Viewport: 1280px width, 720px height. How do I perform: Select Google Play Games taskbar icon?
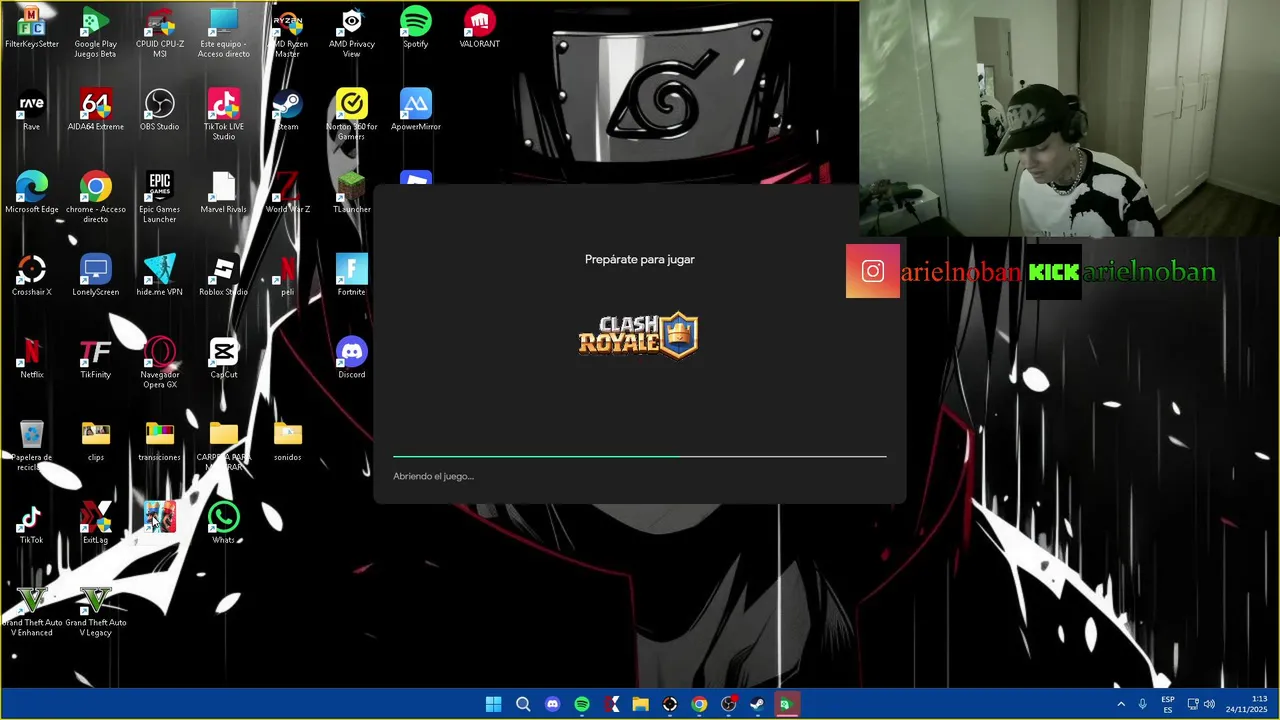coord(786,704)
